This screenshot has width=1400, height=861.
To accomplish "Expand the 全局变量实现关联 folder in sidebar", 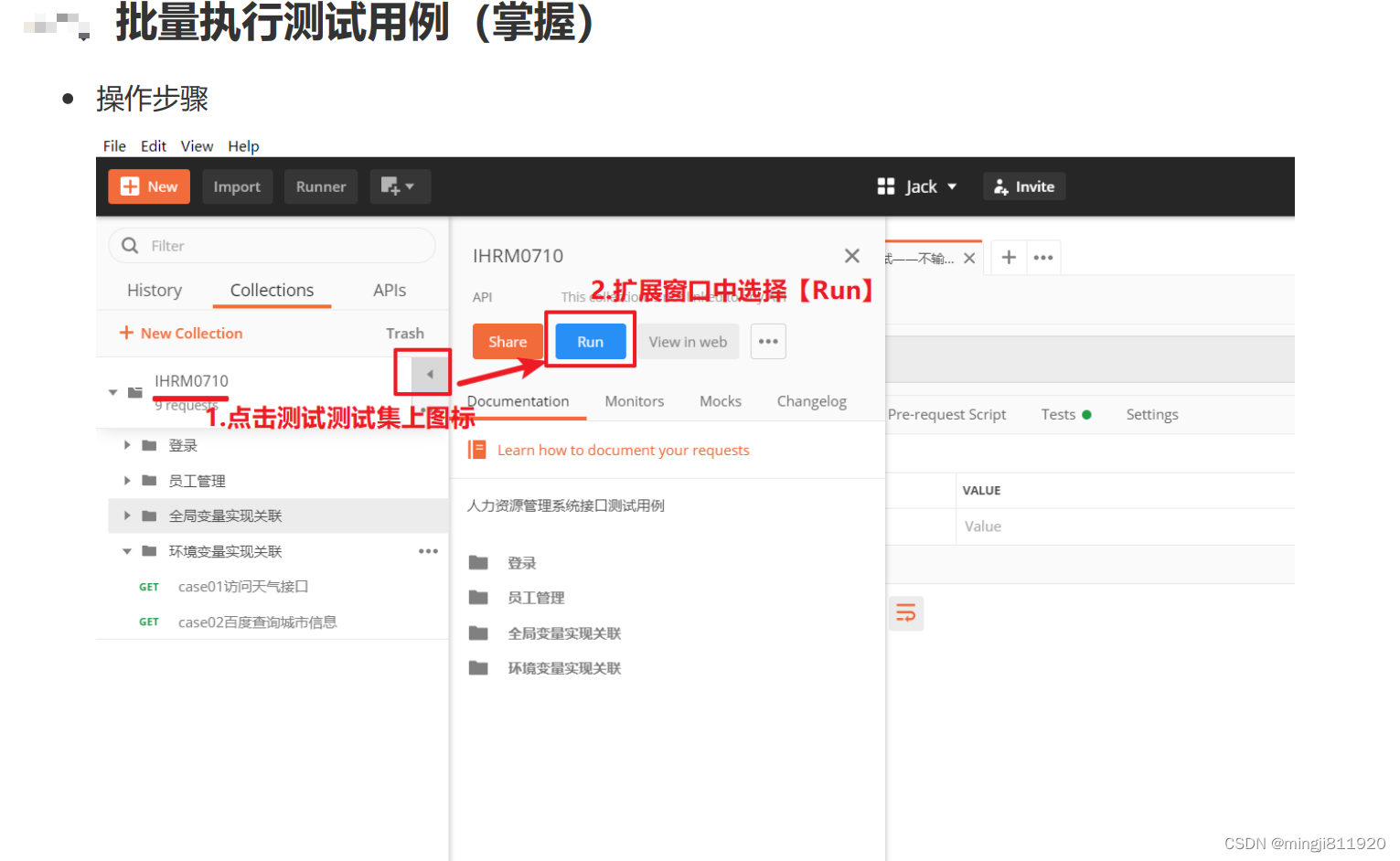I will pos(127,516).
